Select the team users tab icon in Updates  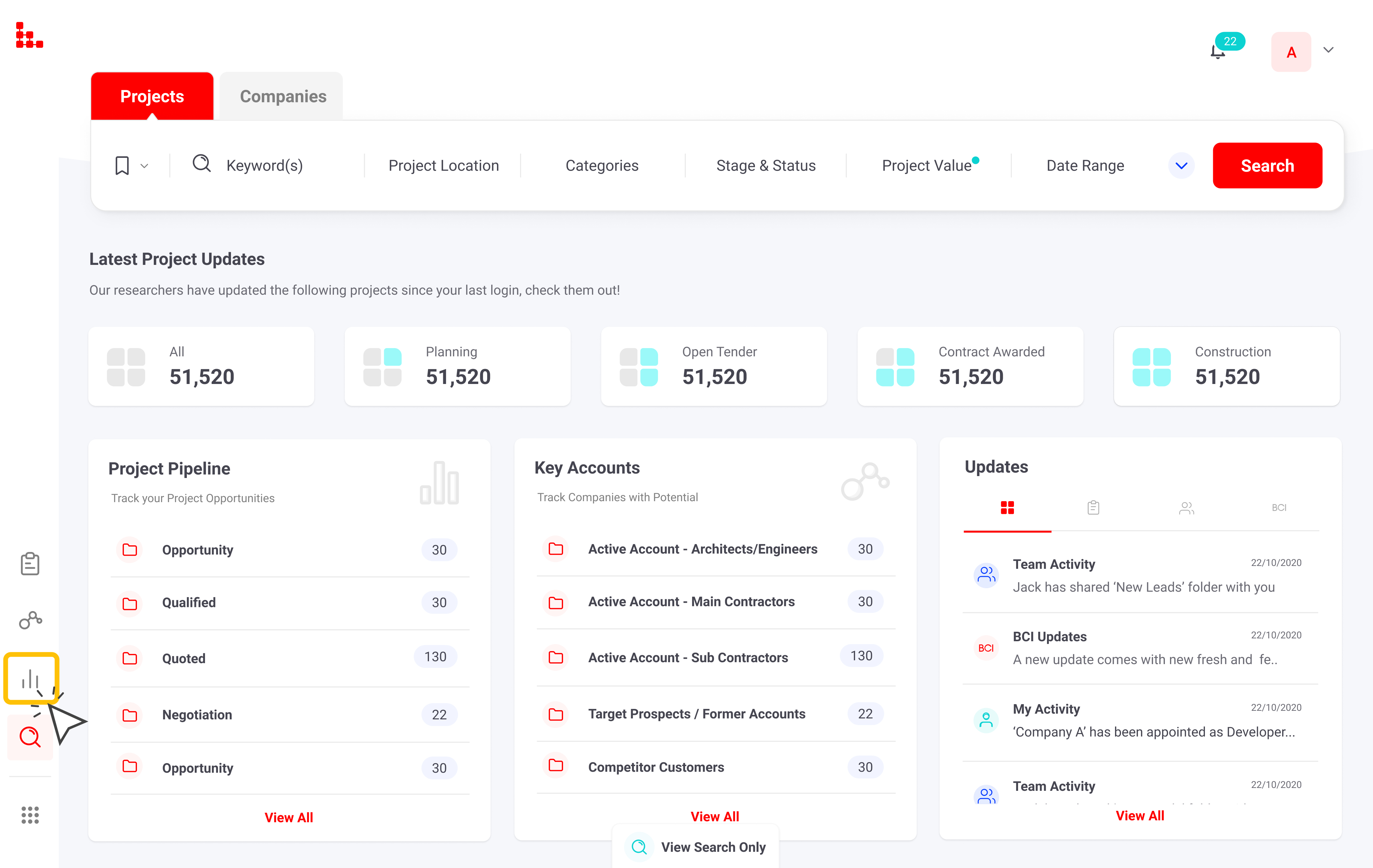click(1186, 507)
